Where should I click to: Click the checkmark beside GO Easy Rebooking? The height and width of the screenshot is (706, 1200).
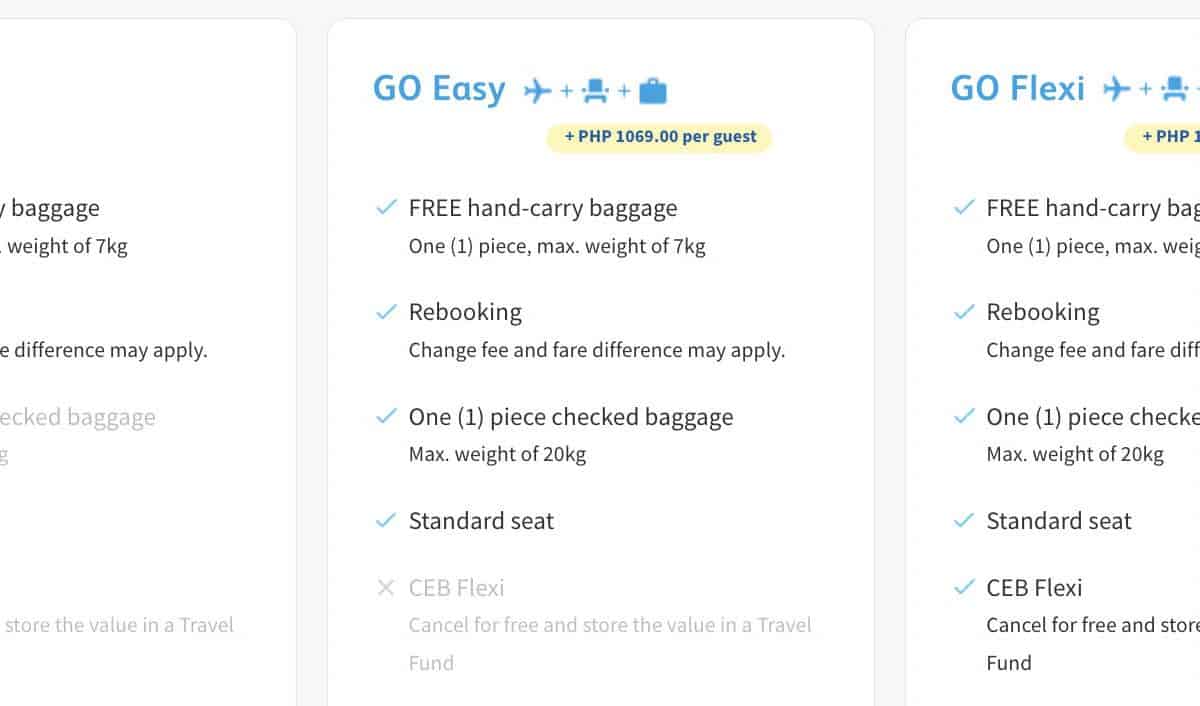386,312
